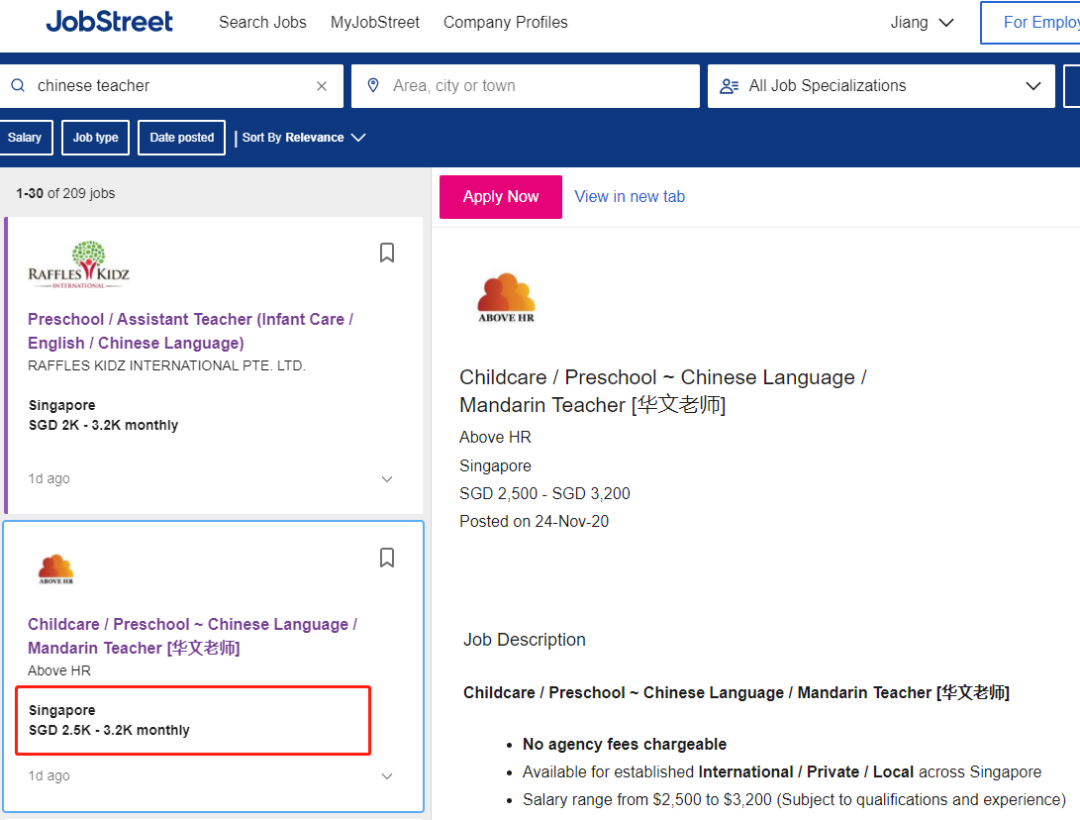Click Above HR name in job card
The image size is (1080, 820).
point(59,671)
